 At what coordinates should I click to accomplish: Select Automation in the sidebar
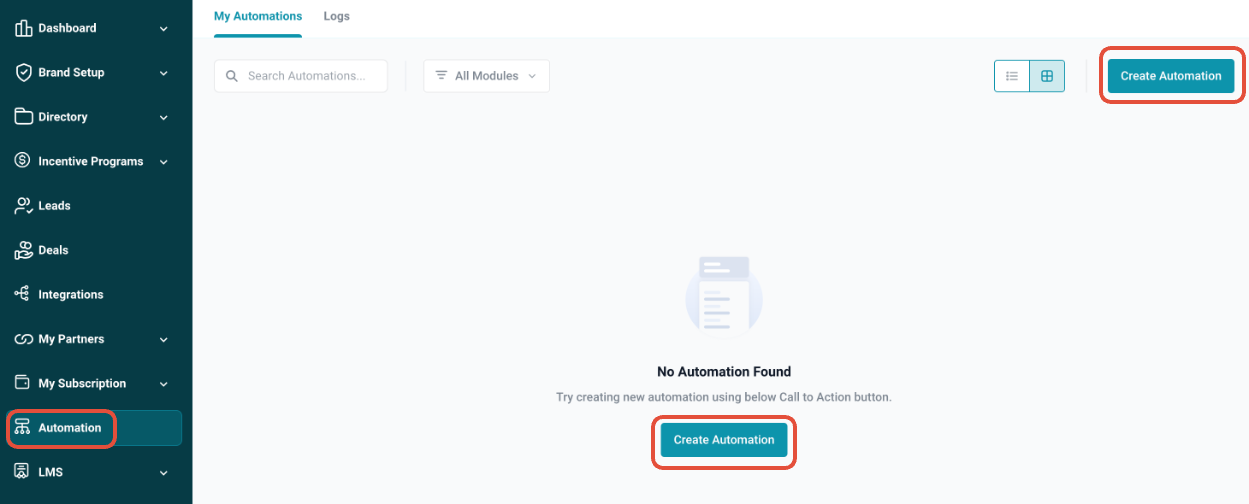(x=69, y=428)
